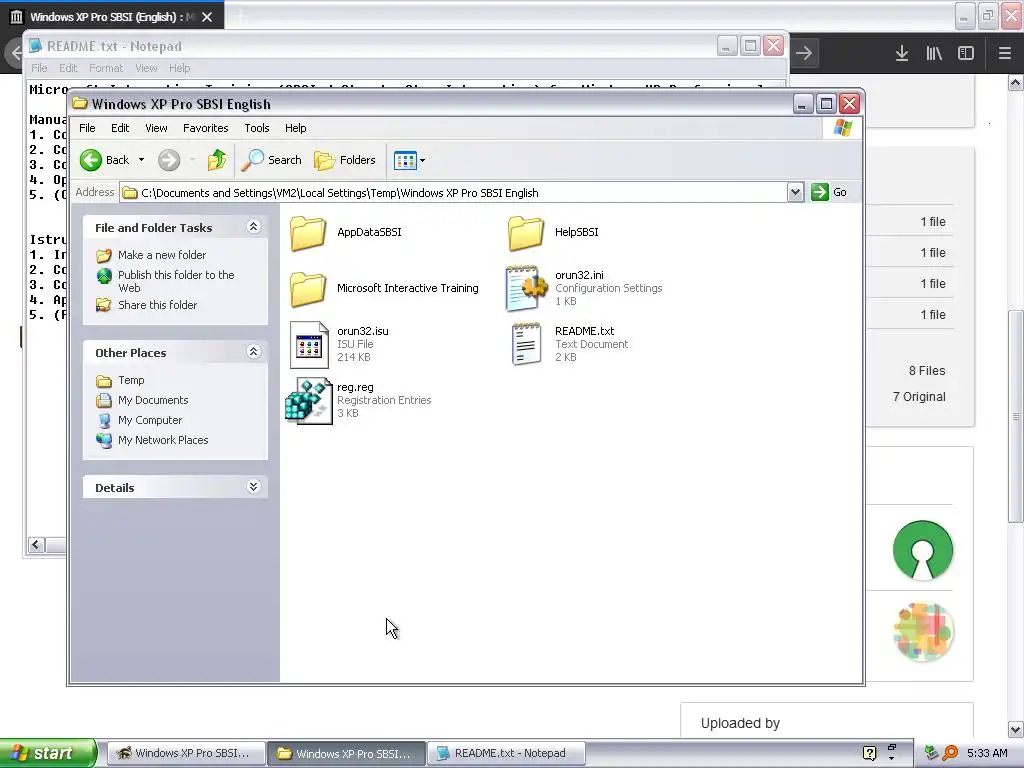The width and height of the screenshot is (1024, 768).
Task: Open the Help menu in Explorer
Action: (295, 128)
